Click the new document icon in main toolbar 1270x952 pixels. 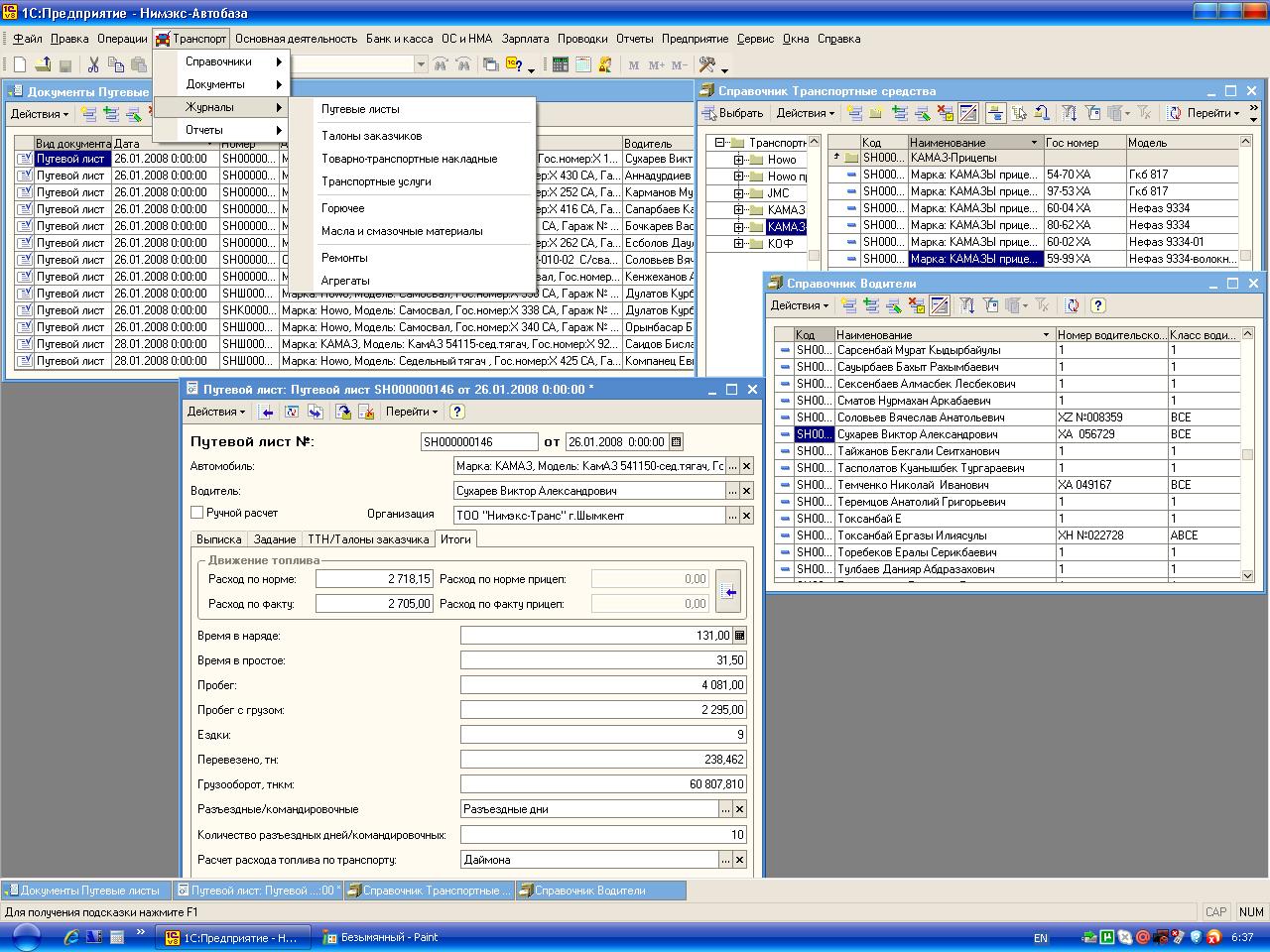click(x=20, y=64)
